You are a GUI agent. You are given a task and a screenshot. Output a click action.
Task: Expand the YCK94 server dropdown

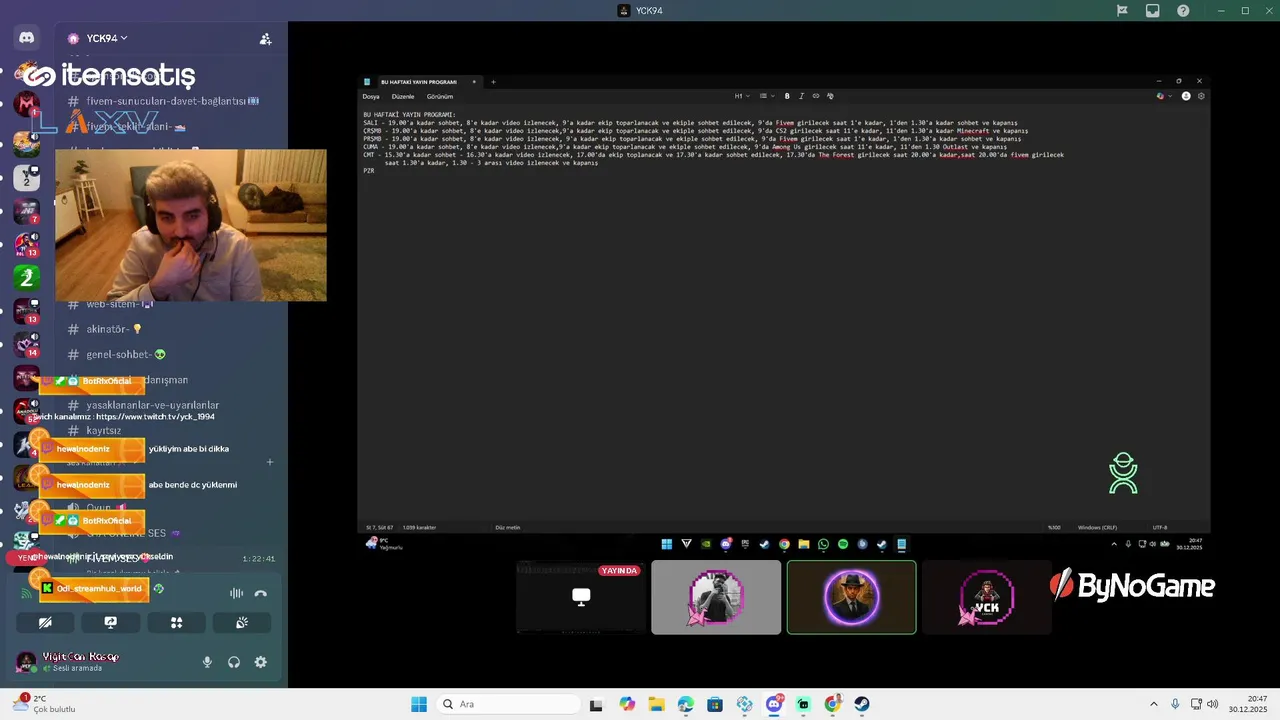point(108,38)
